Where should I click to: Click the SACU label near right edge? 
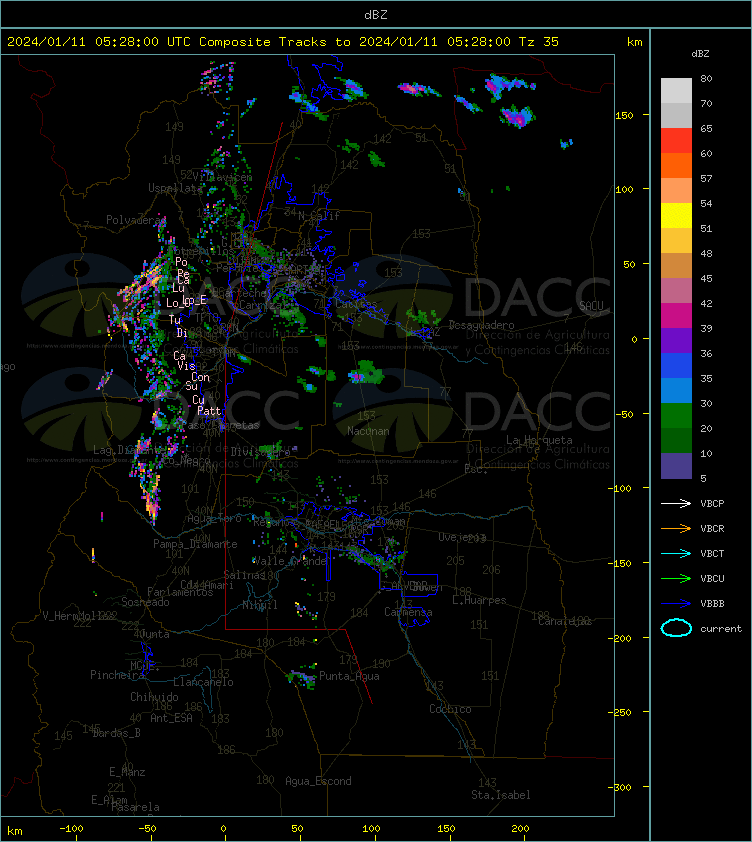tap(591, 306)
